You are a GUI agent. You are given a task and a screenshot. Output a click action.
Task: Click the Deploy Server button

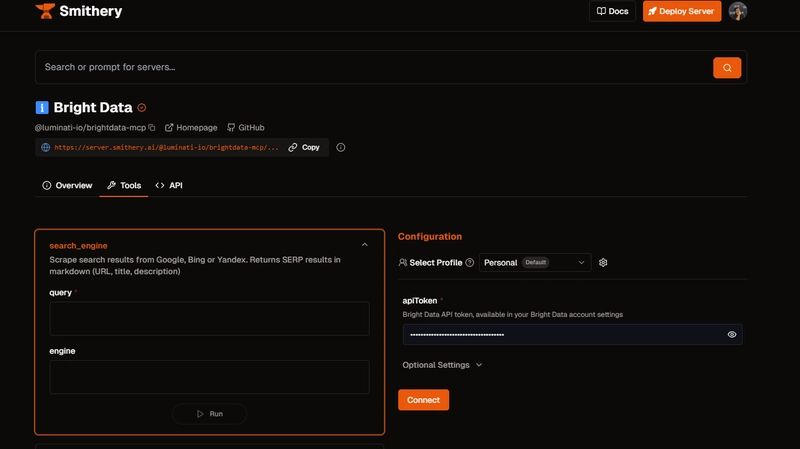coord(682,11)
